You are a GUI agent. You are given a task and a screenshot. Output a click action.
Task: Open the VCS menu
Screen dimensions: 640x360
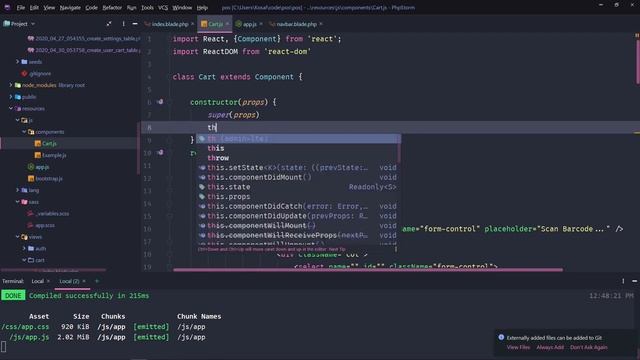[x=163, y=8]
